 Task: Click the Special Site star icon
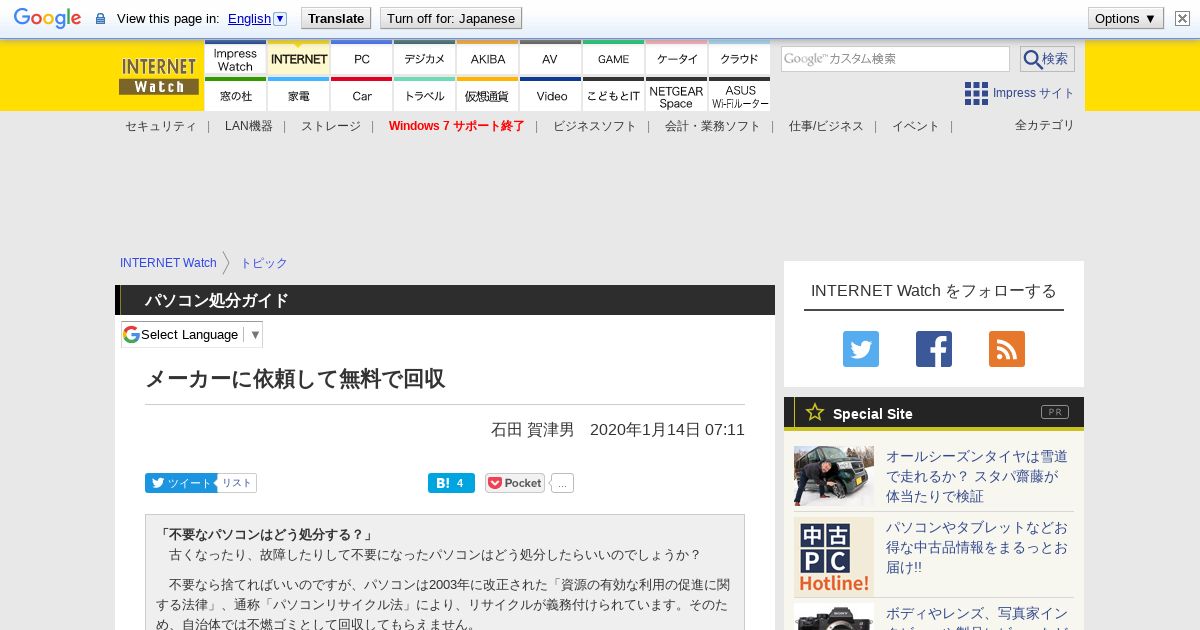[815, 412]
